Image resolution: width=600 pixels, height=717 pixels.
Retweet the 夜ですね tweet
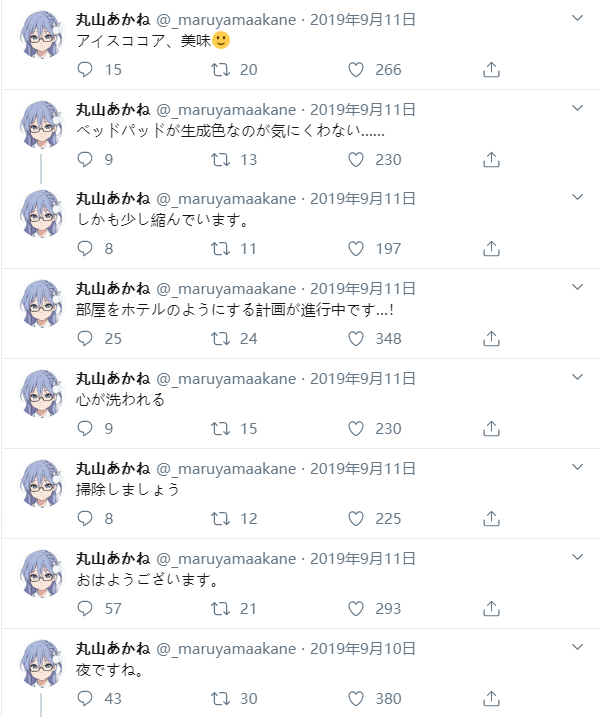click(220, 698)
